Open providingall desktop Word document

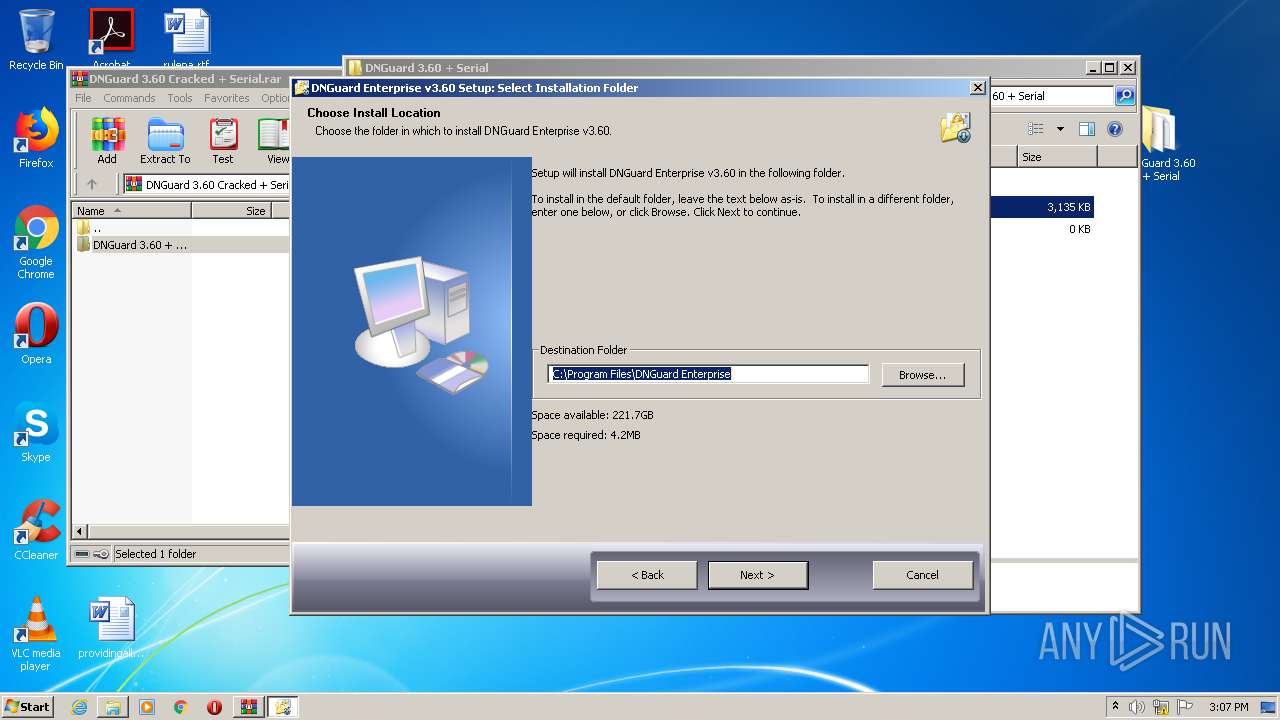click(111, 628)
